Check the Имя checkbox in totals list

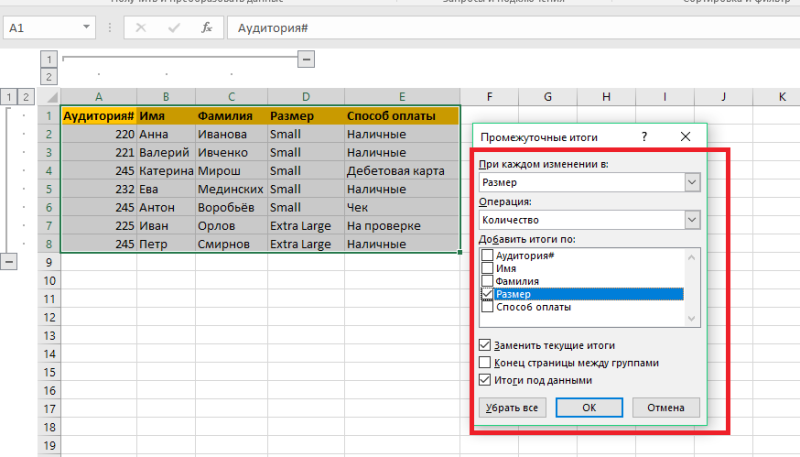[487, 268]
